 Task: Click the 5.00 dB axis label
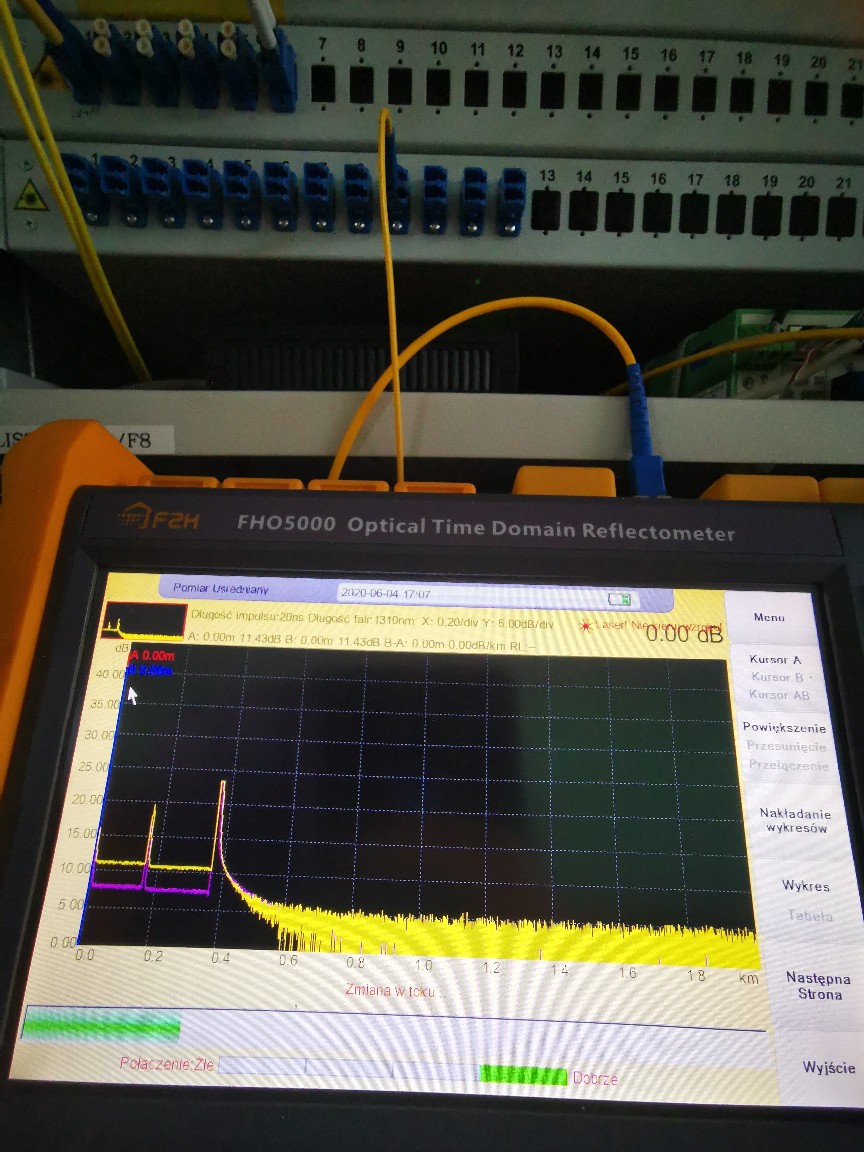72,904
